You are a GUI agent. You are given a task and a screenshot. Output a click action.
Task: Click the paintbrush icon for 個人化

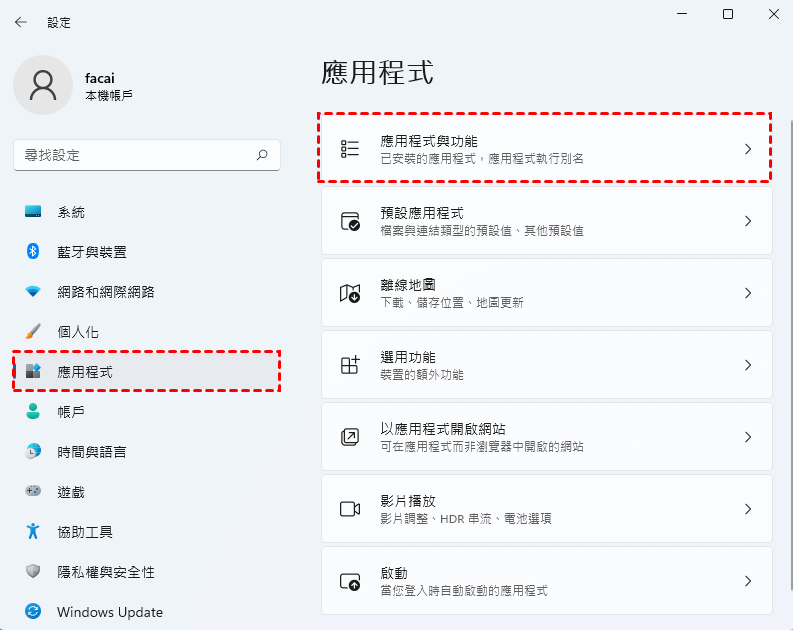pyautogui.click(x=33, y=332)
